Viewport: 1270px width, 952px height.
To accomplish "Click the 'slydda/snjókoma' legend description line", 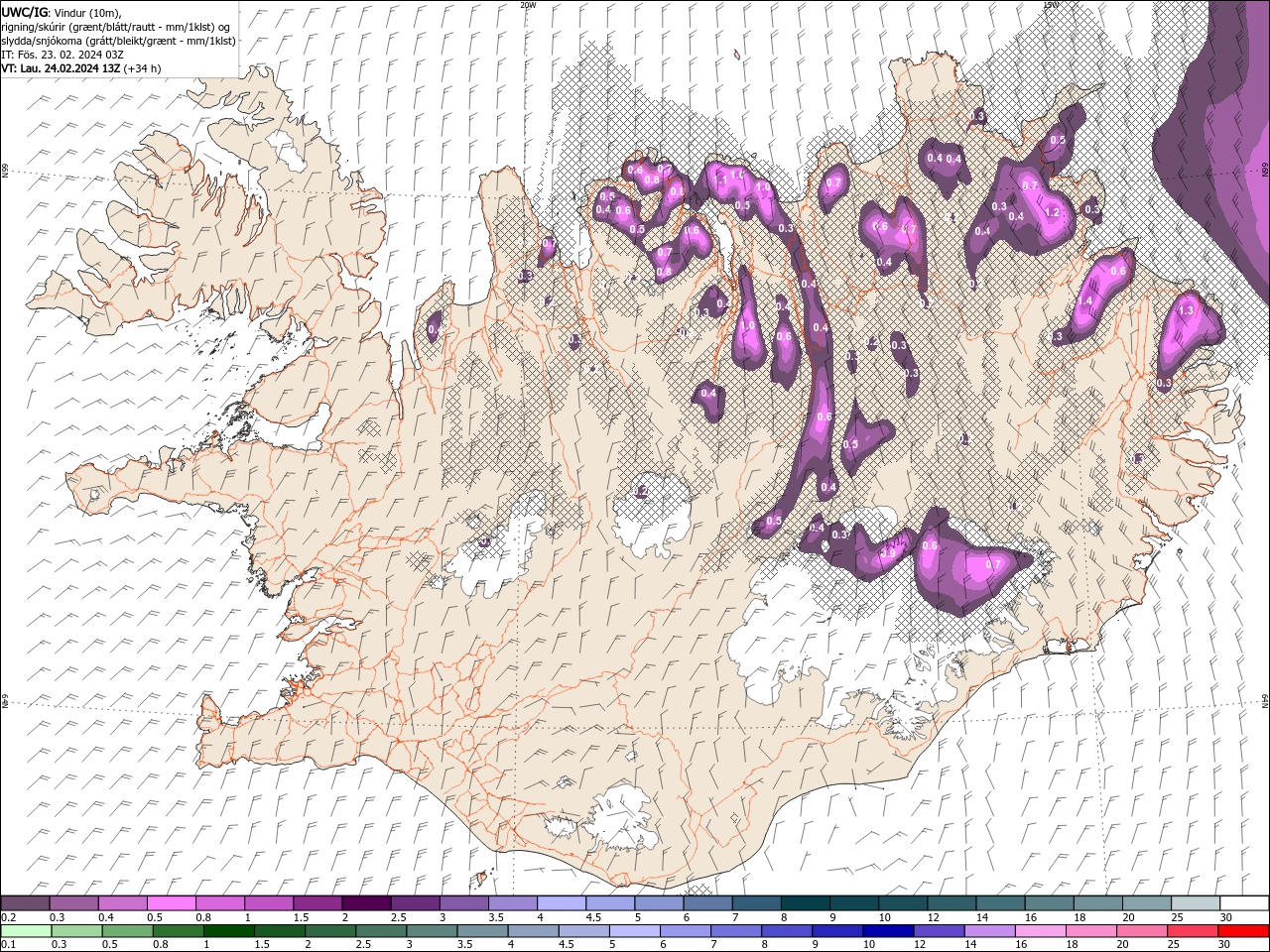I will [118, 41].
